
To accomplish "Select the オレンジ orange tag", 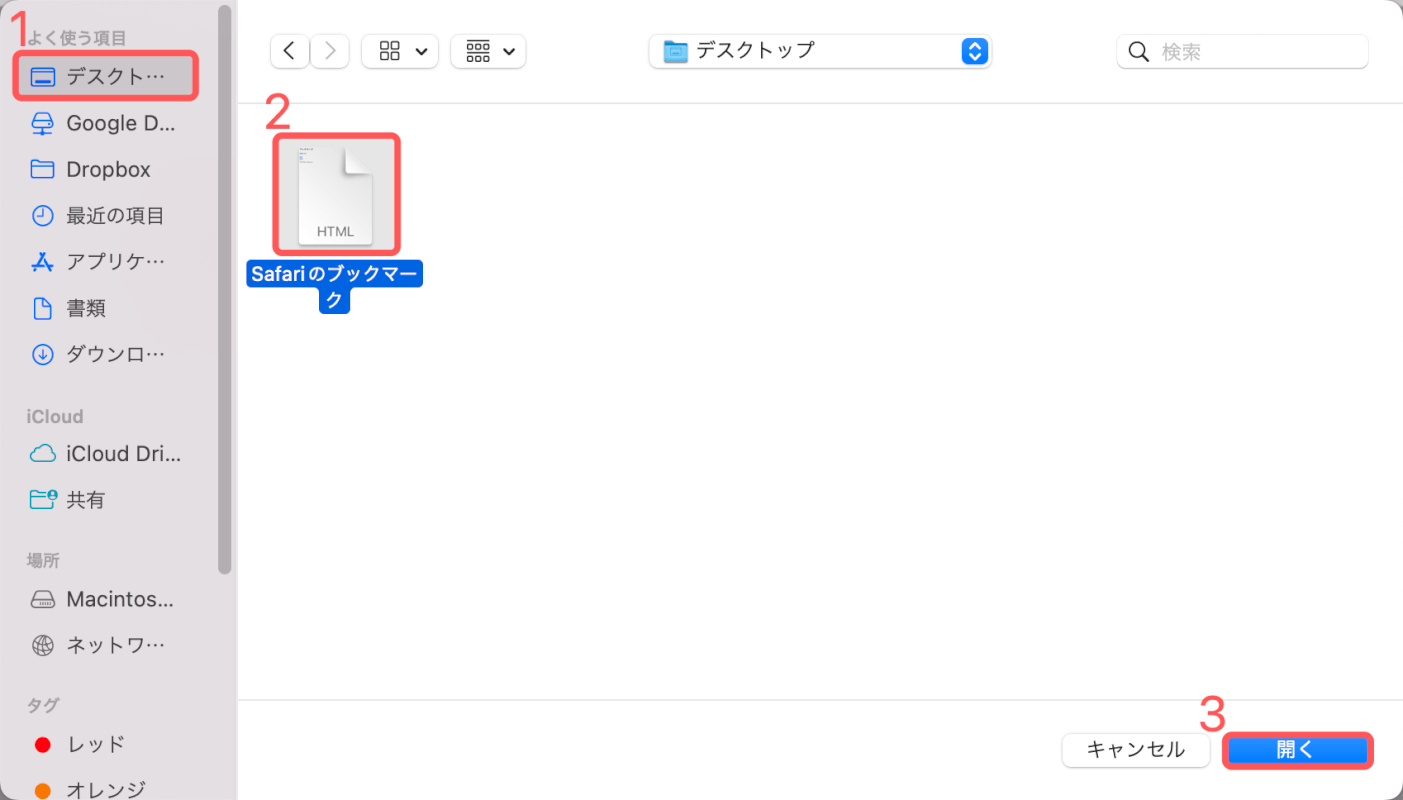I will click(x=106, y=789).
